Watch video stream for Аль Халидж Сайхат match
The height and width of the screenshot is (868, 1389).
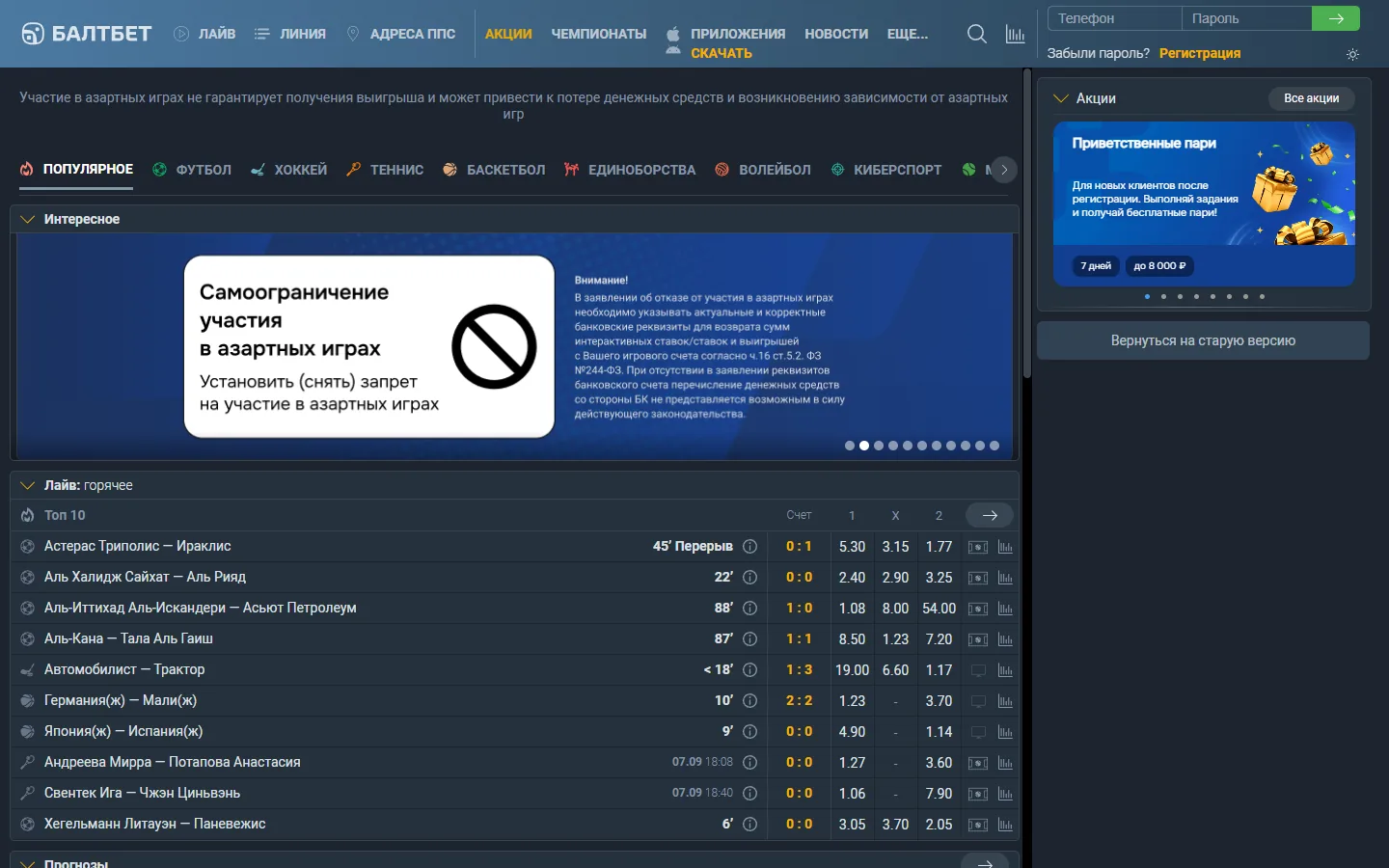tap(978, 578)
